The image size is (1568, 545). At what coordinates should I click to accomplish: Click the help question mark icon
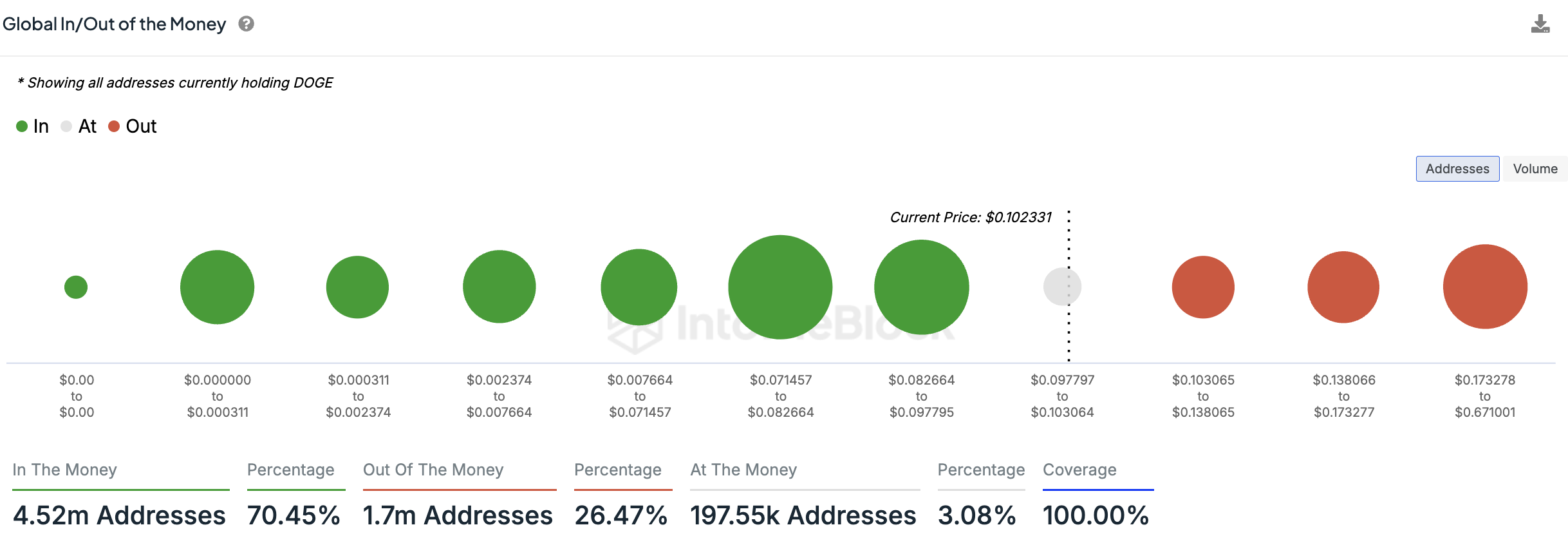pos(246,24)
